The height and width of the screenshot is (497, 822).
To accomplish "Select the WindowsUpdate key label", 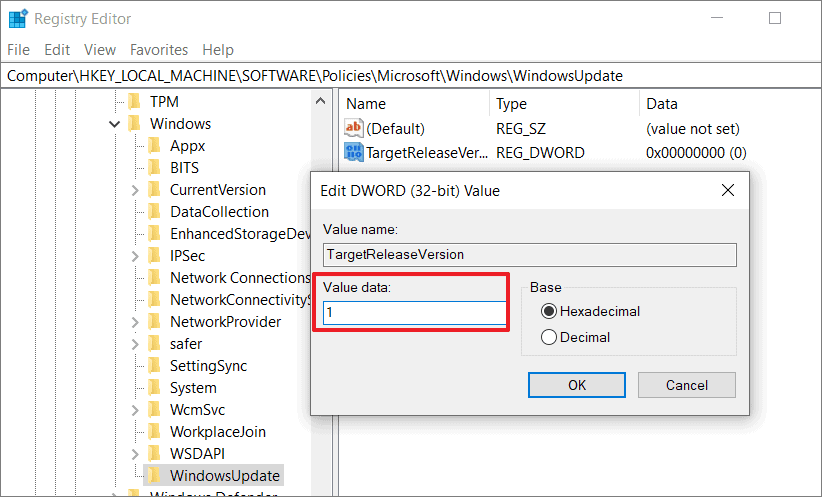I will point(225,476).
